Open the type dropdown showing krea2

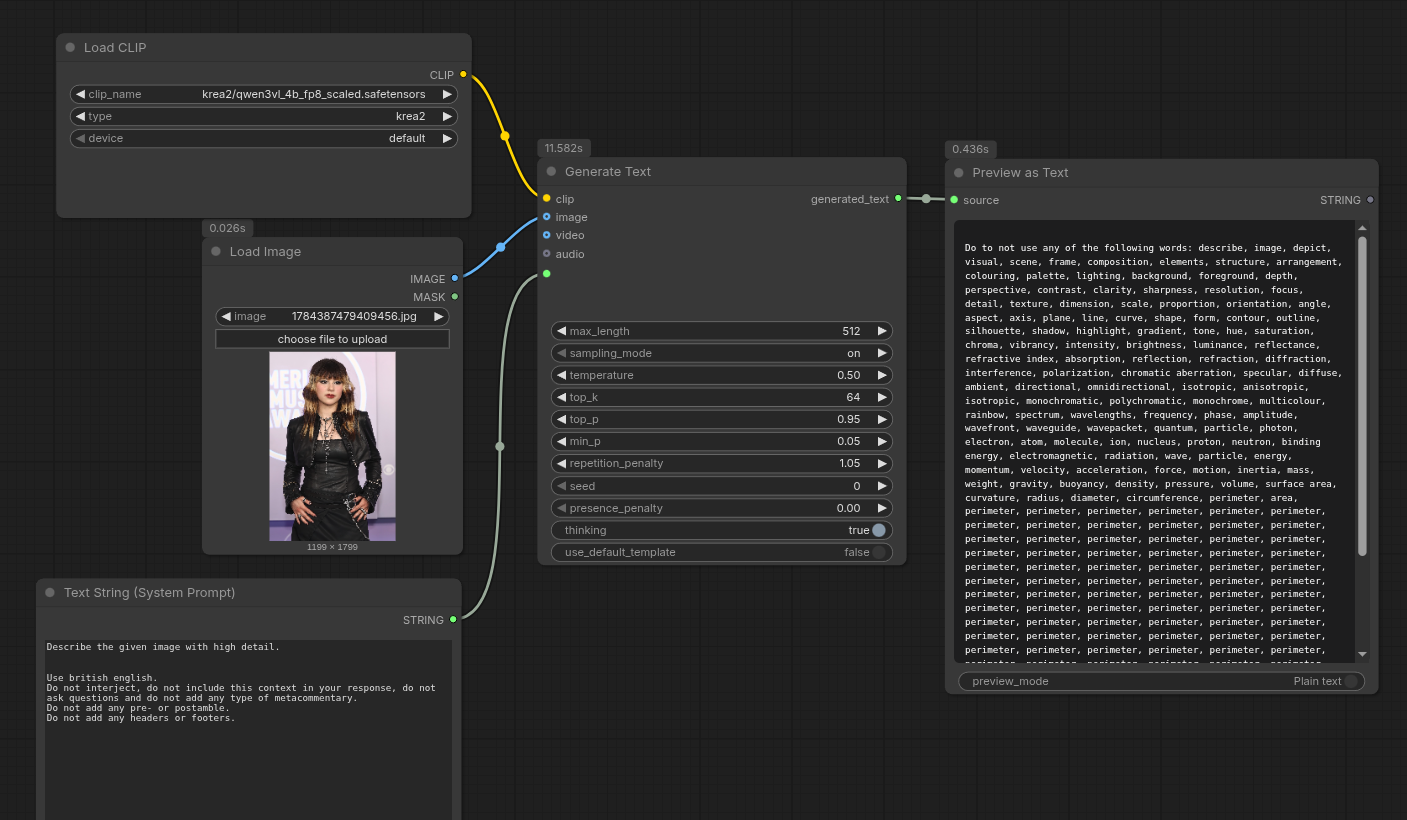coord(264,116)
